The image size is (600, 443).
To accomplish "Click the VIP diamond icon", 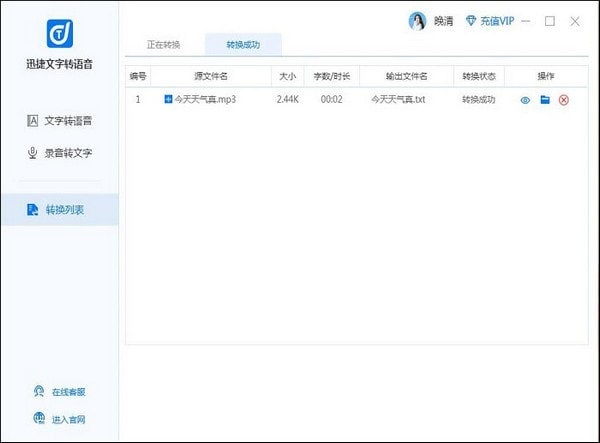I will click(471, 22).
